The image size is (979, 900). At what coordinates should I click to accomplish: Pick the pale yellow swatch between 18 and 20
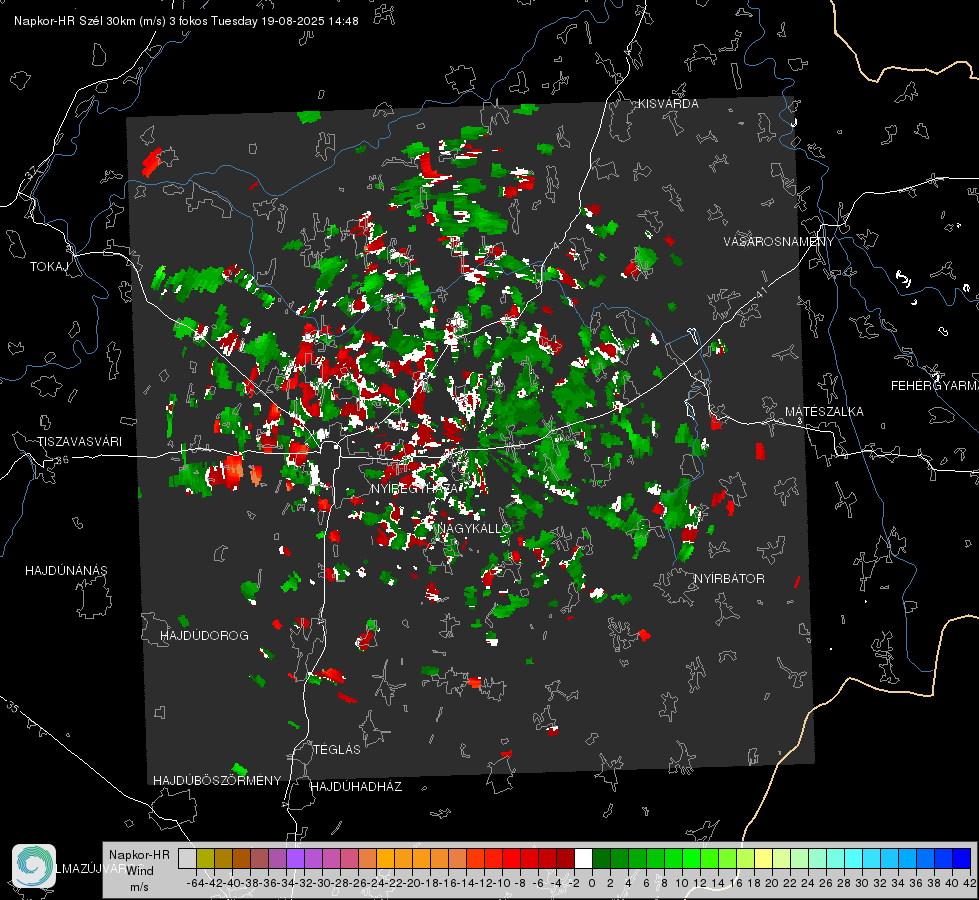[764, 858]
